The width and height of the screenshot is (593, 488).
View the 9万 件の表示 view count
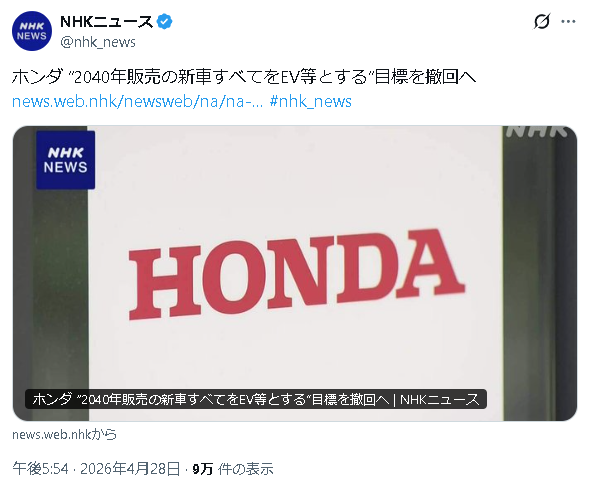[233, 469]
